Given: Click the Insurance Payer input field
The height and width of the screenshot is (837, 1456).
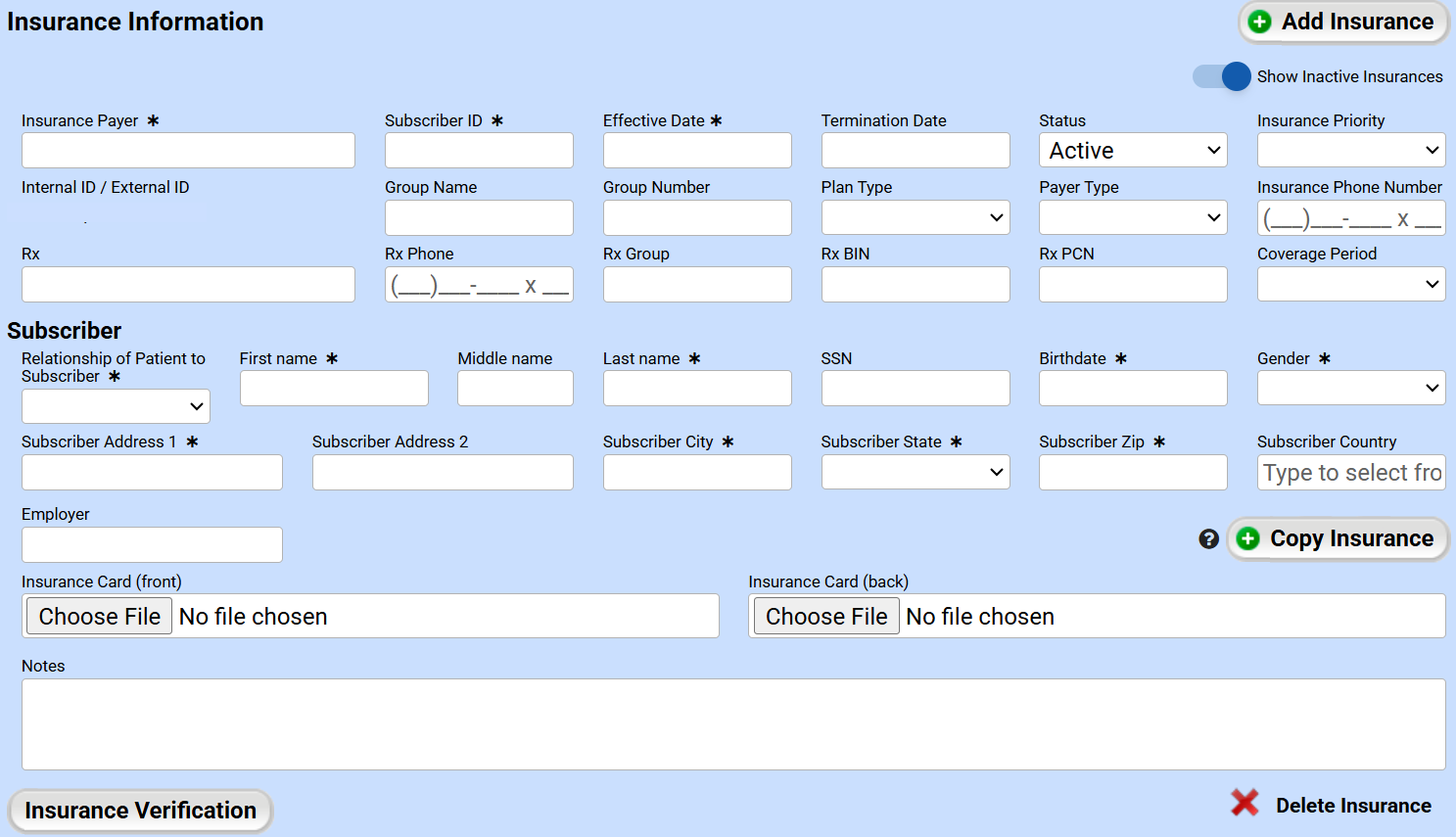Looking at the screenshot, I should (x=188, y=151).
